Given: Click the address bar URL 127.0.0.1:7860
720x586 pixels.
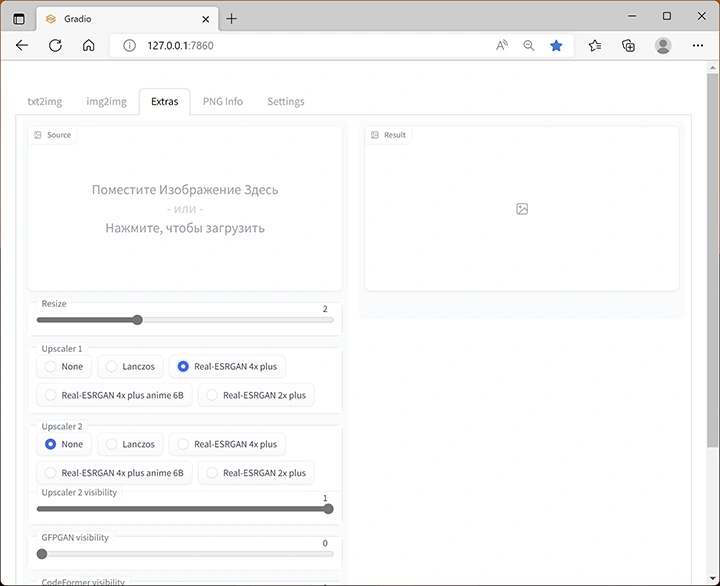Looking at the screenshot, I should 180,45.
